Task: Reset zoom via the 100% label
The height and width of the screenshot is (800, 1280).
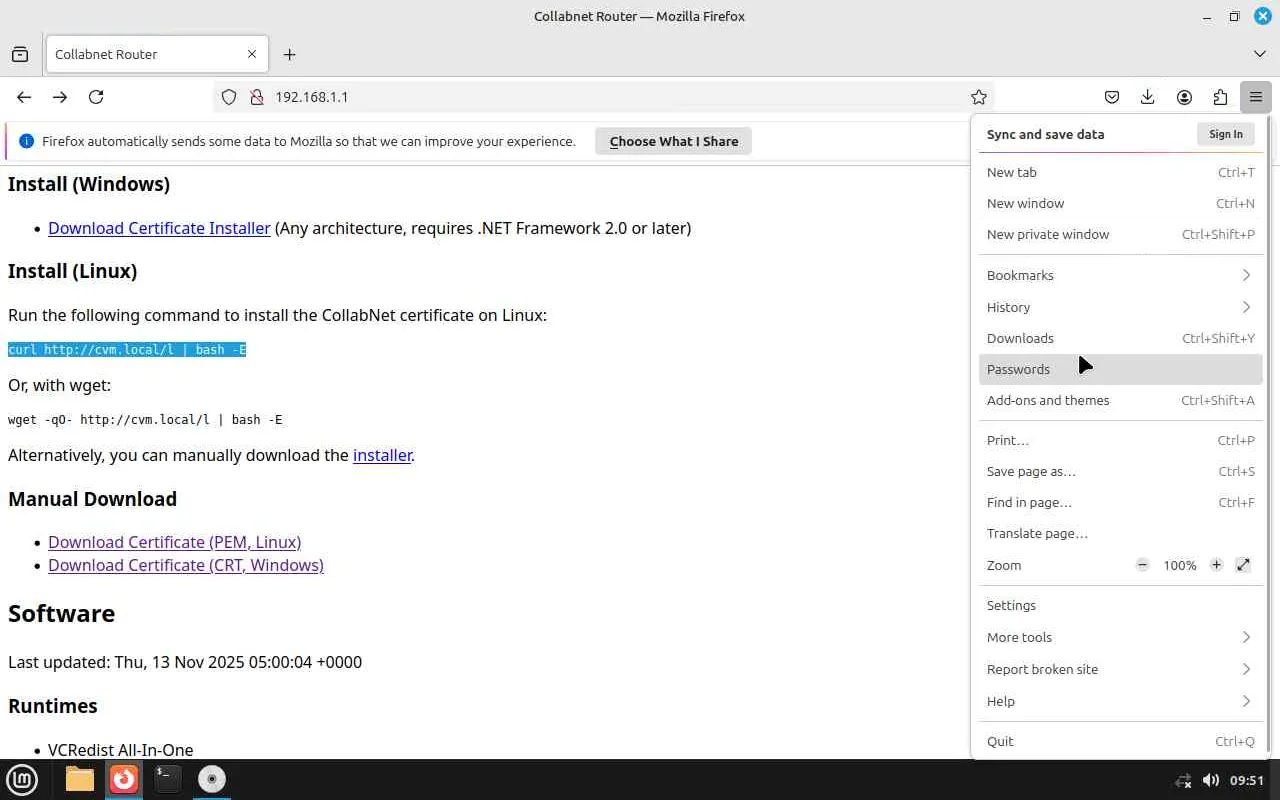Action: pos(1179,565)
